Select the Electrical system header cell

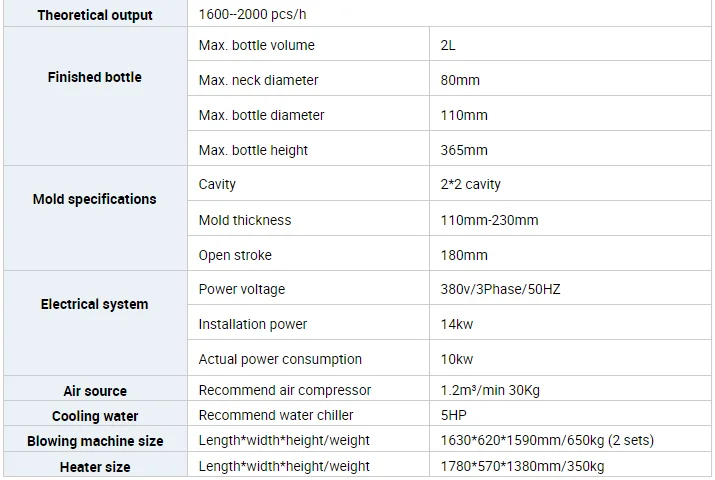pyautogui.click(x=95, y=304)
